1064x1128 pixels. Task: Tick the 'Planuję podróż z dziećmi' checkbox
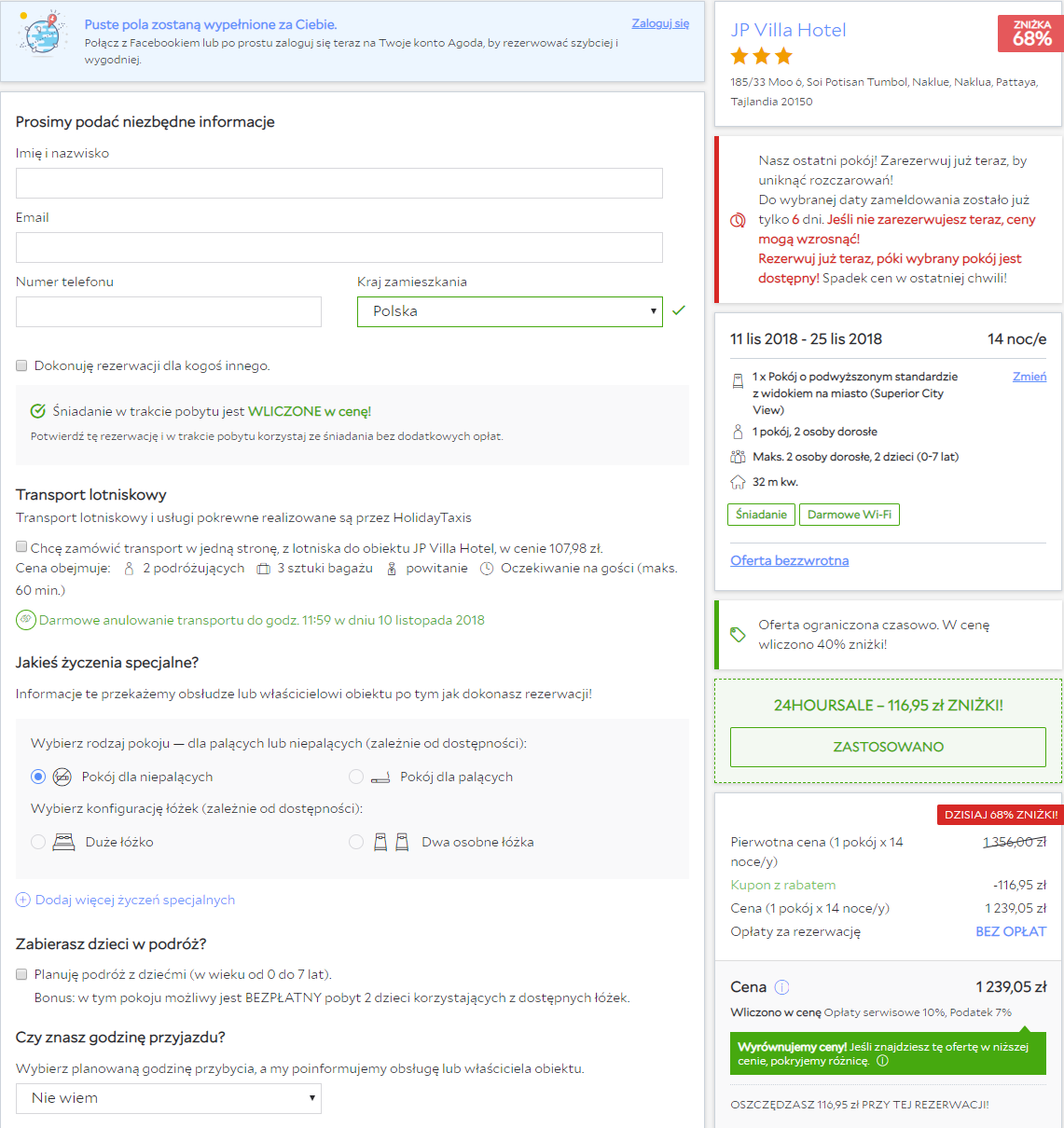click(21, 974)
